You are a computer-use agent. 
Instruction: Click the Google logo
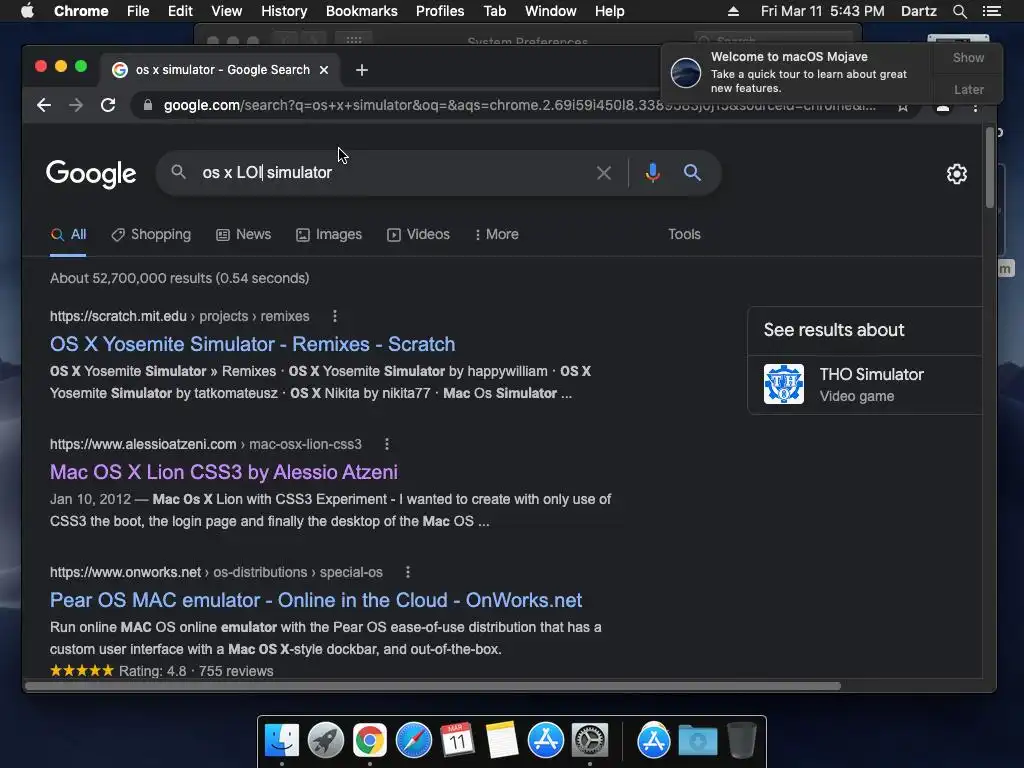pos(91,174)
